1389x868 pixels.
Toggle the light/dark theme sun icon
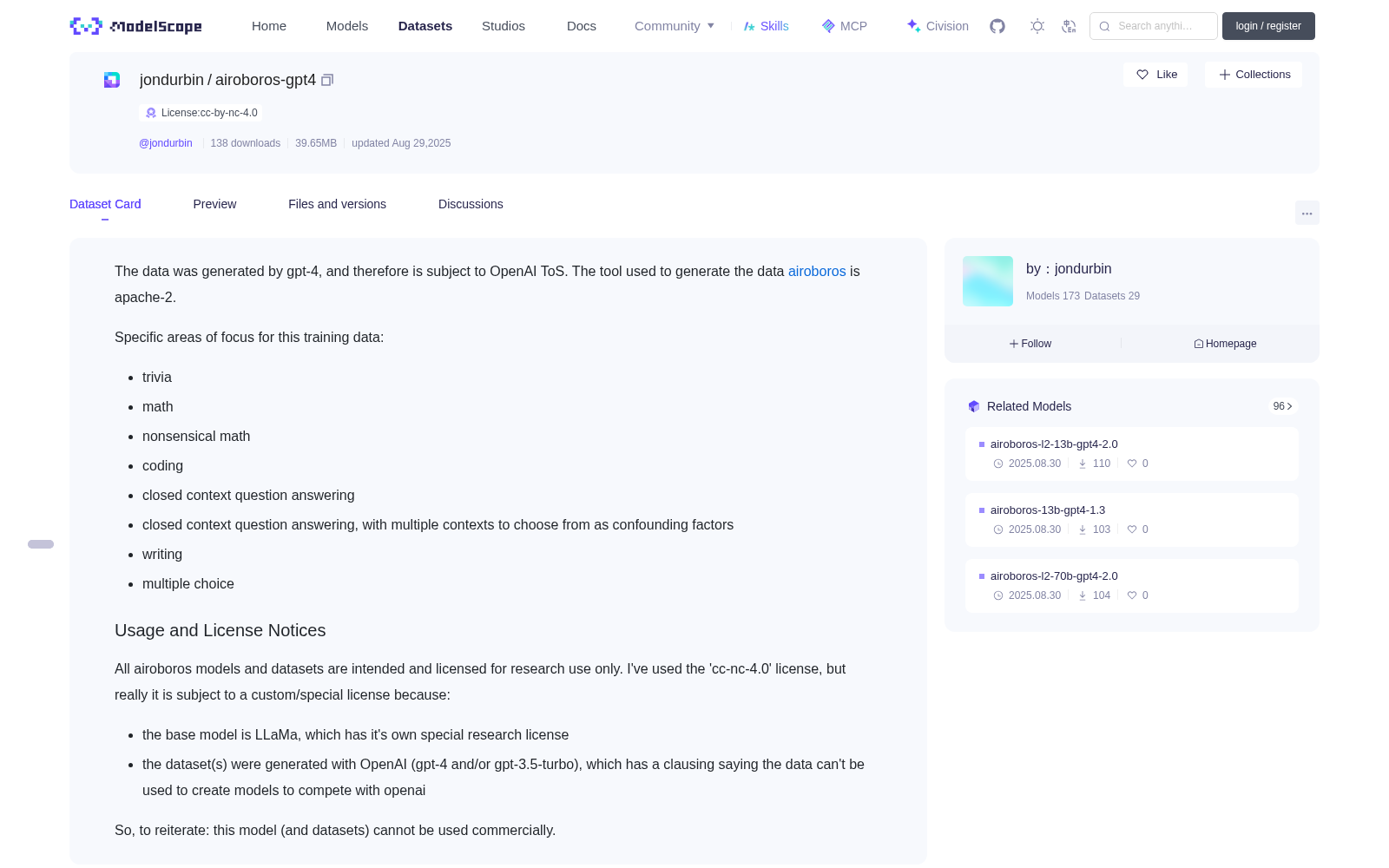click(1037, 26)
